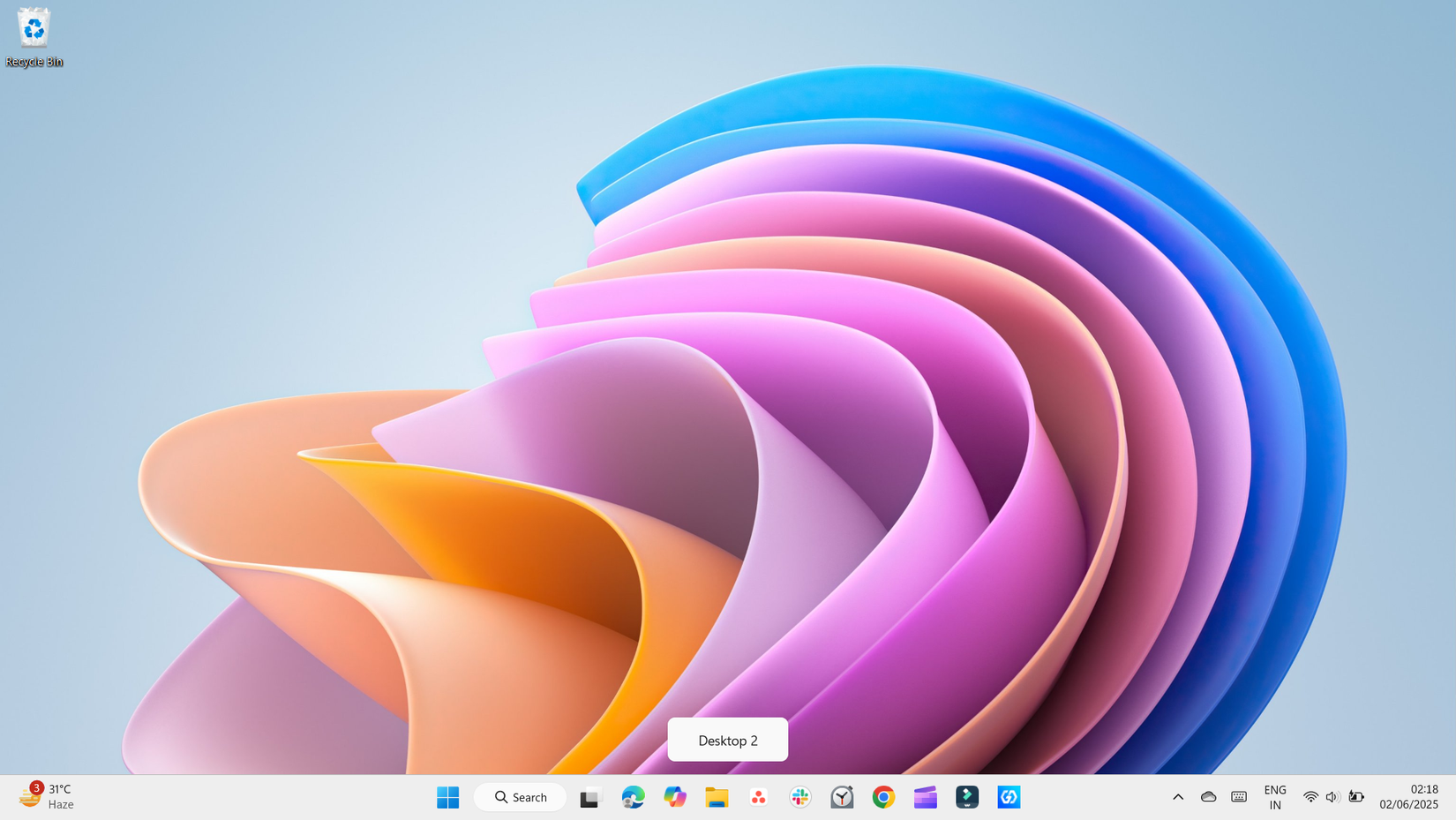The image size is (1456, 820).
Task: Launch Microsoft Edge browser
Action: [x=634, y=797]
